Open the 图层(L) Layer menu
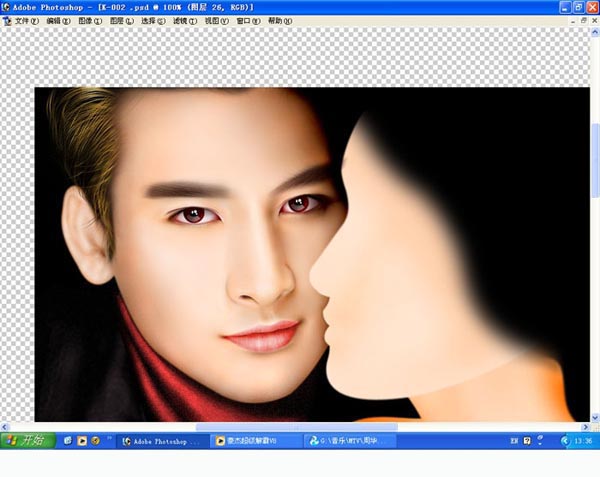Screen dimensions: 600x477 (122, 21)
